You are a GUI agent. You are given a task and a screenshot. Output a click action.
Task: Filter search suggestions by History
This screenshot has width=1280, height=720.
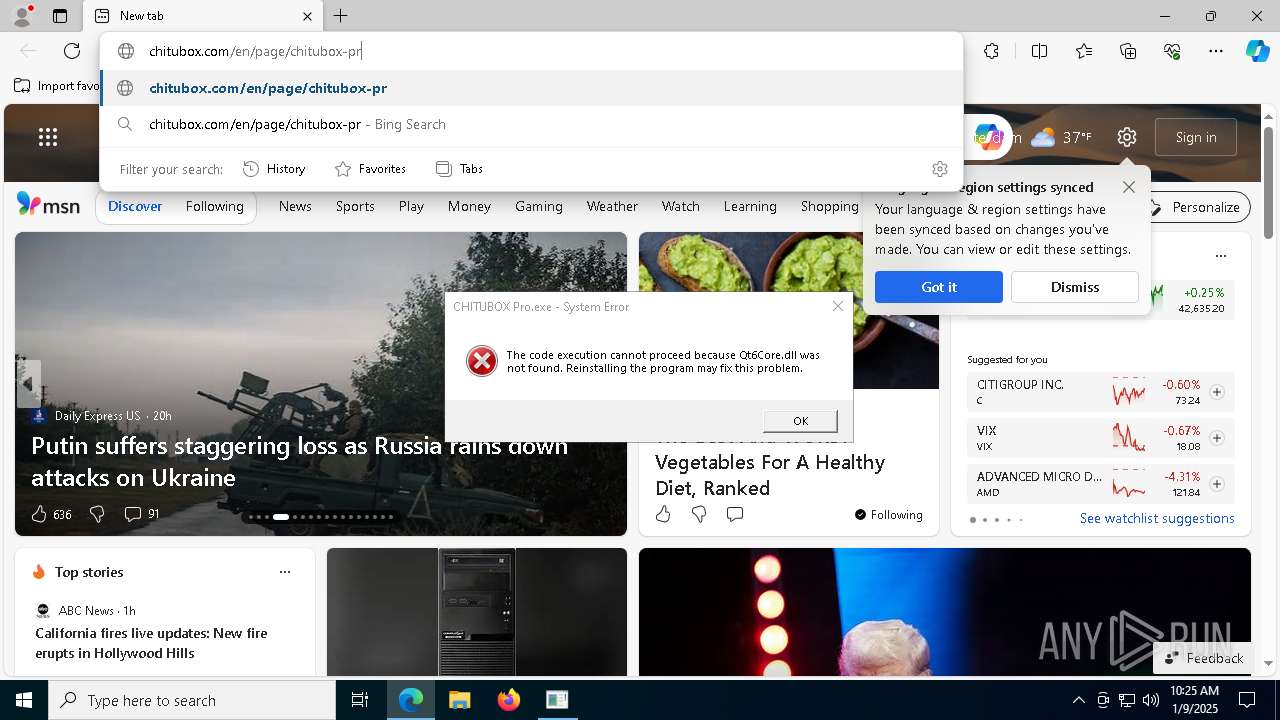point(274,169)
